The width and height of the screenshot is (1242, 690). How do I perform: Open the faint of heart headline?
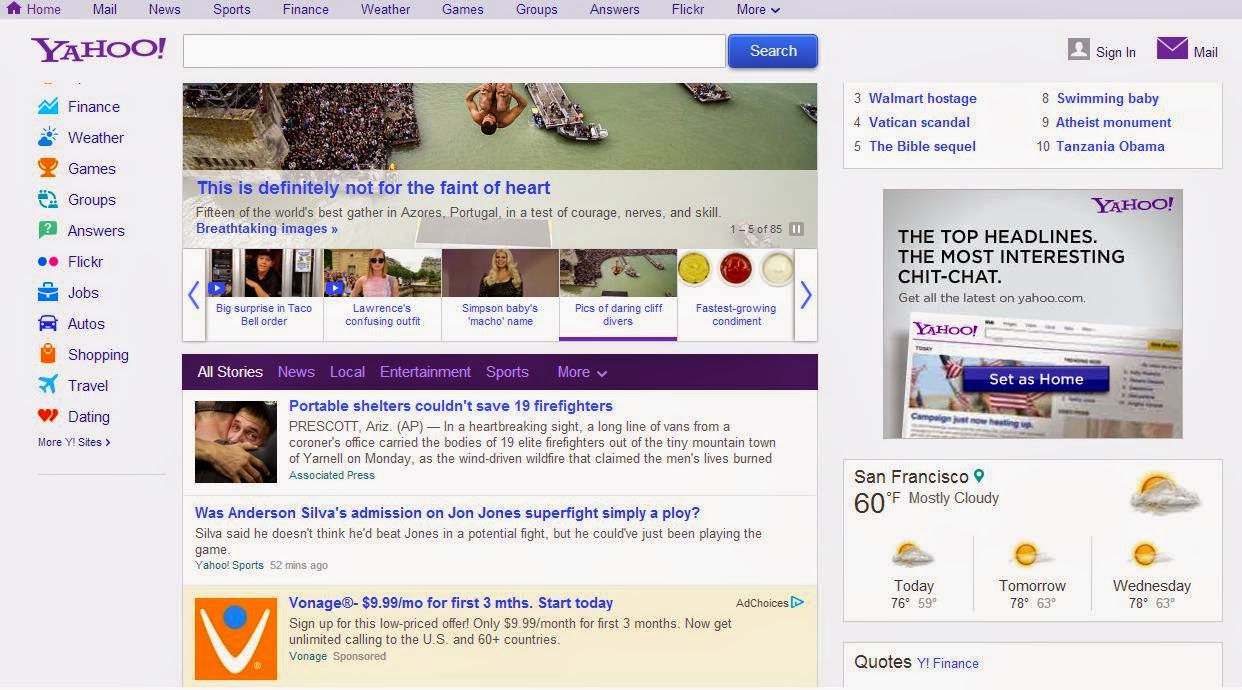pyautogui.click(x=373, y=187)
